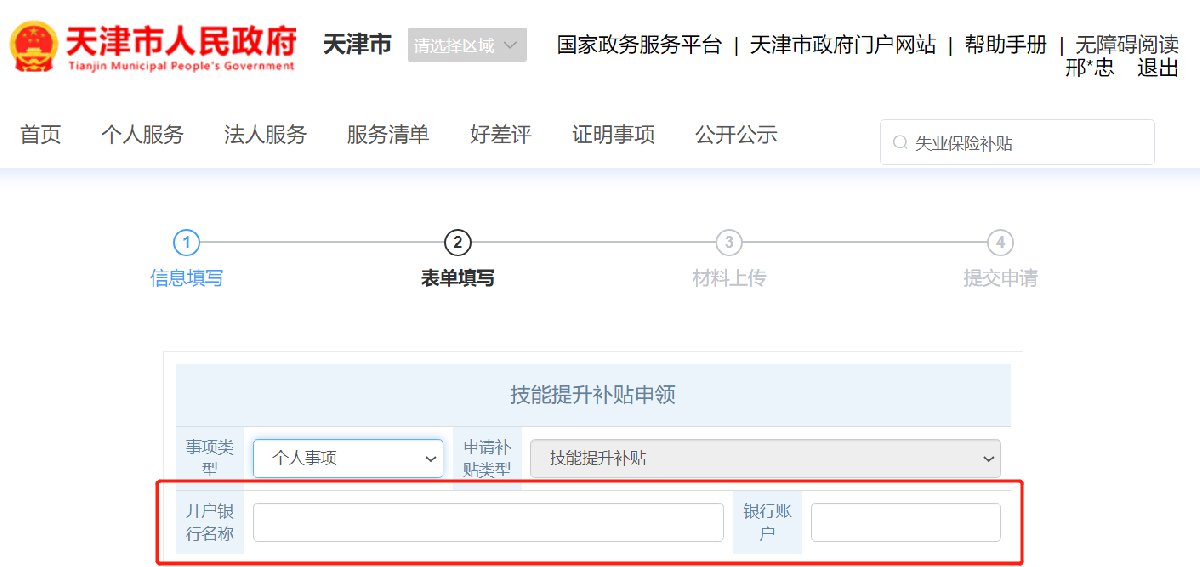Select step 2 表单填写
Image resolution: width=1200 pixels, height=567 pixels.
[458, 259]
